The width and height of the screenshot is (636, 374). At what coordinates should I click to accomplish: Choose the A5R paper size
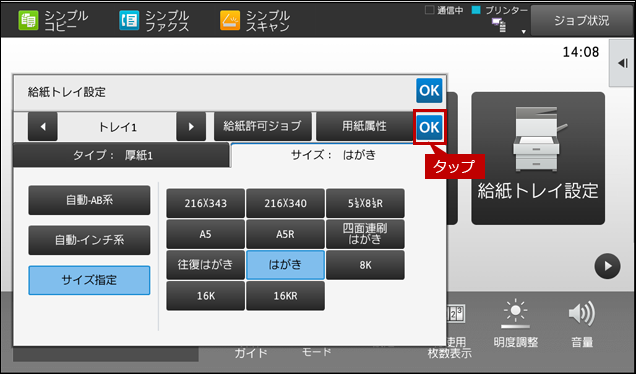[x=286, y=234]
